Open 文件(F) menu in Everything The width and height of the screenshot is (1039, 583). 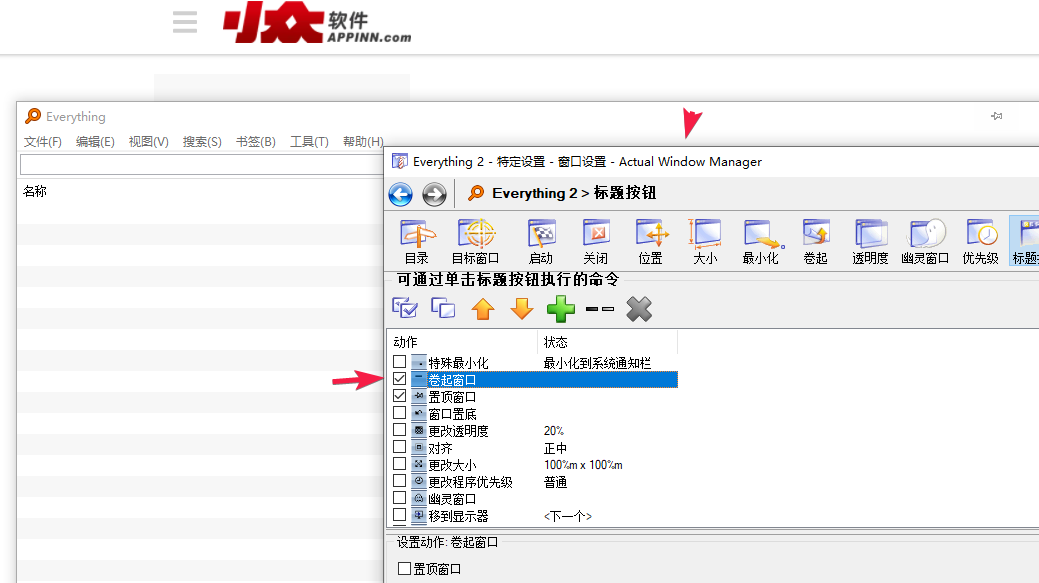(x=42, y=142)
